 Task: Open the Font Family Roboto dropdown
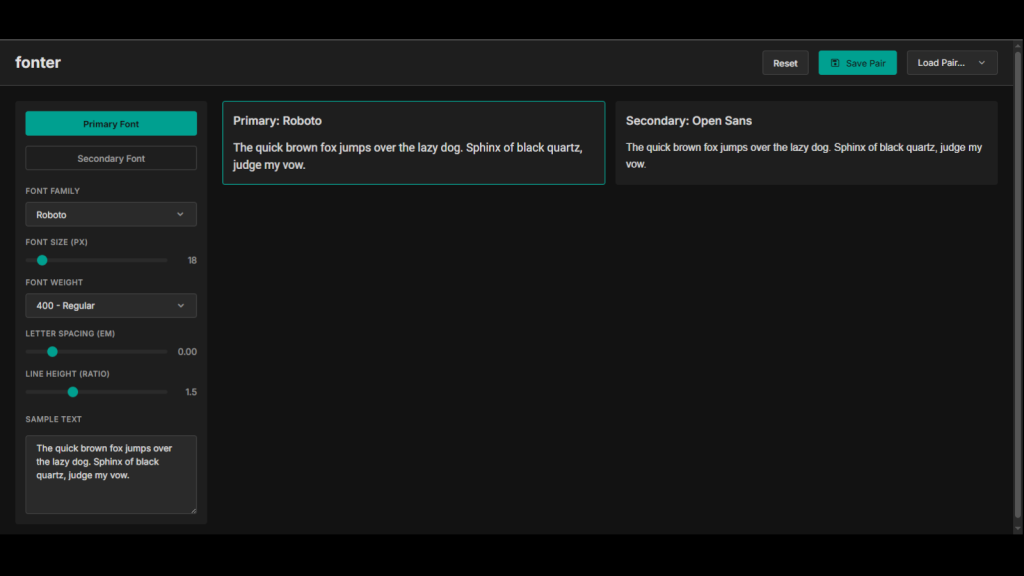pos(111,214)
